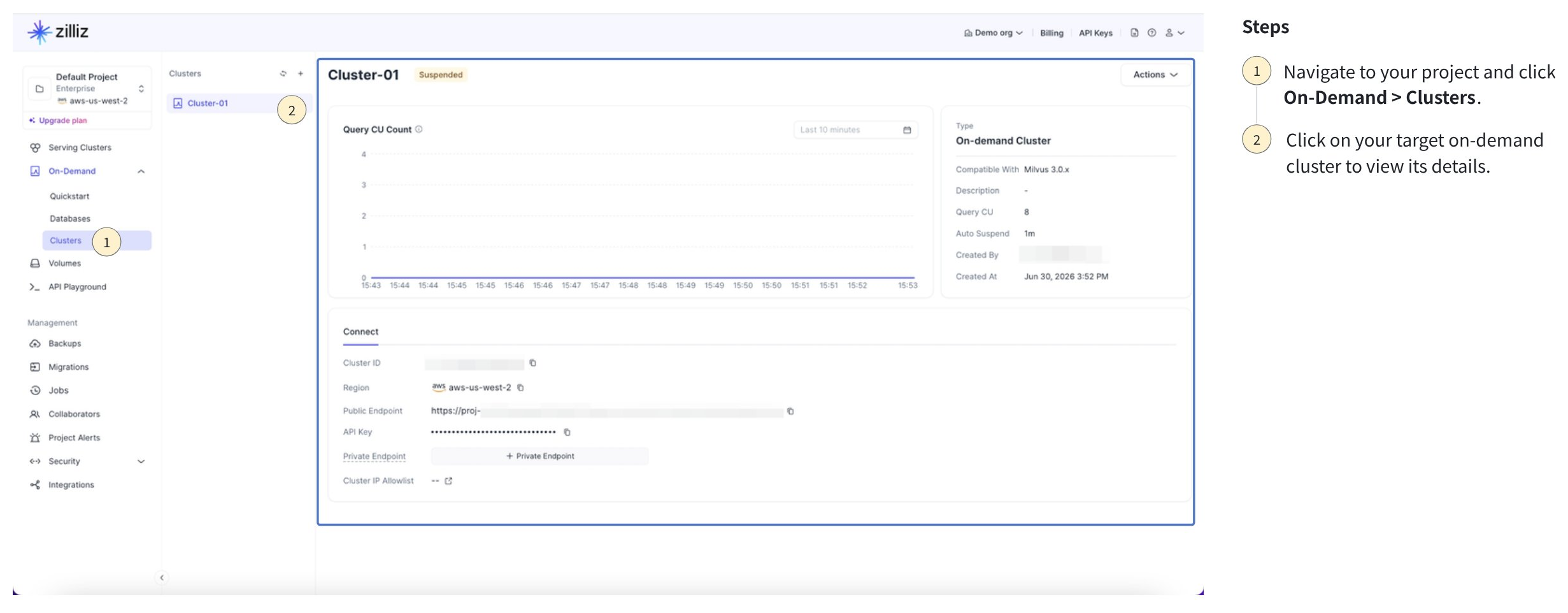Collapse the left sidebar with the arrow
Screen dimensions: 1568x613
tap(162, 577)
